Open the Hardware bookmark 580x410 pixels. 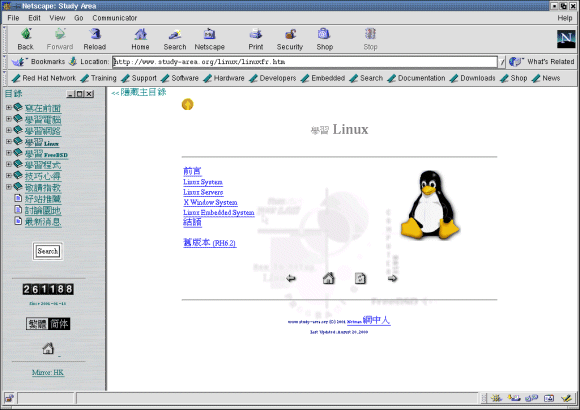[x=224, y=78]
